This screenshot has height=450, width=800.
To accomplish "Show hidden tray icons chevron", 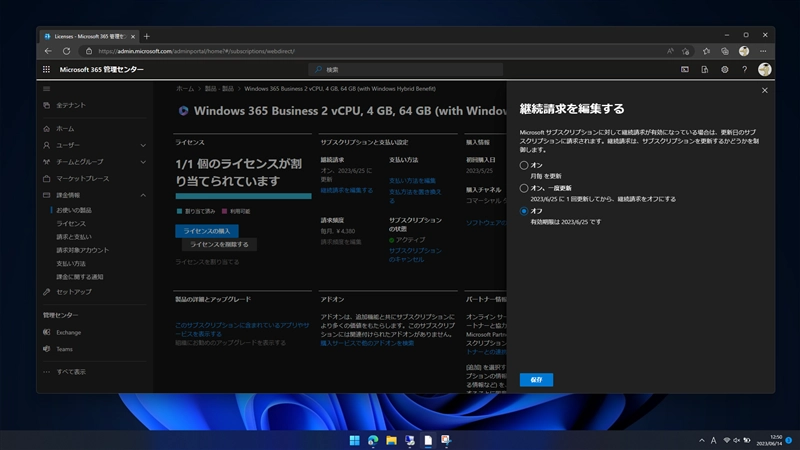I will pyautogui.click(x=702, y=440).
